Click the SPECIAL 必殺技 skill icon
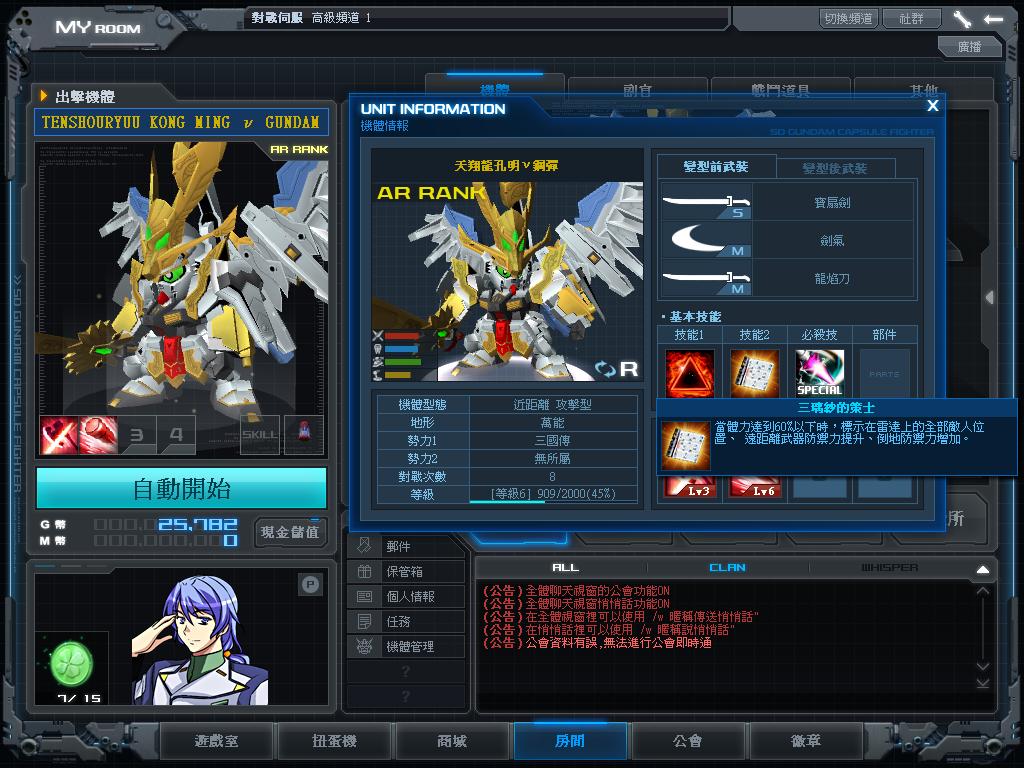The width and height of the screenshot is (1024, 768). coord(819,373)
